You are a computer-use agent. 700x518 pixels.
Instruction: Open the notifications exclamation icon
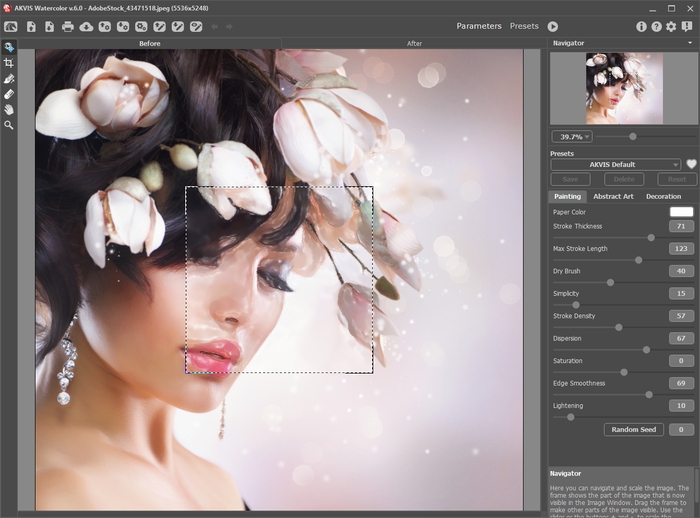(687, 27)
